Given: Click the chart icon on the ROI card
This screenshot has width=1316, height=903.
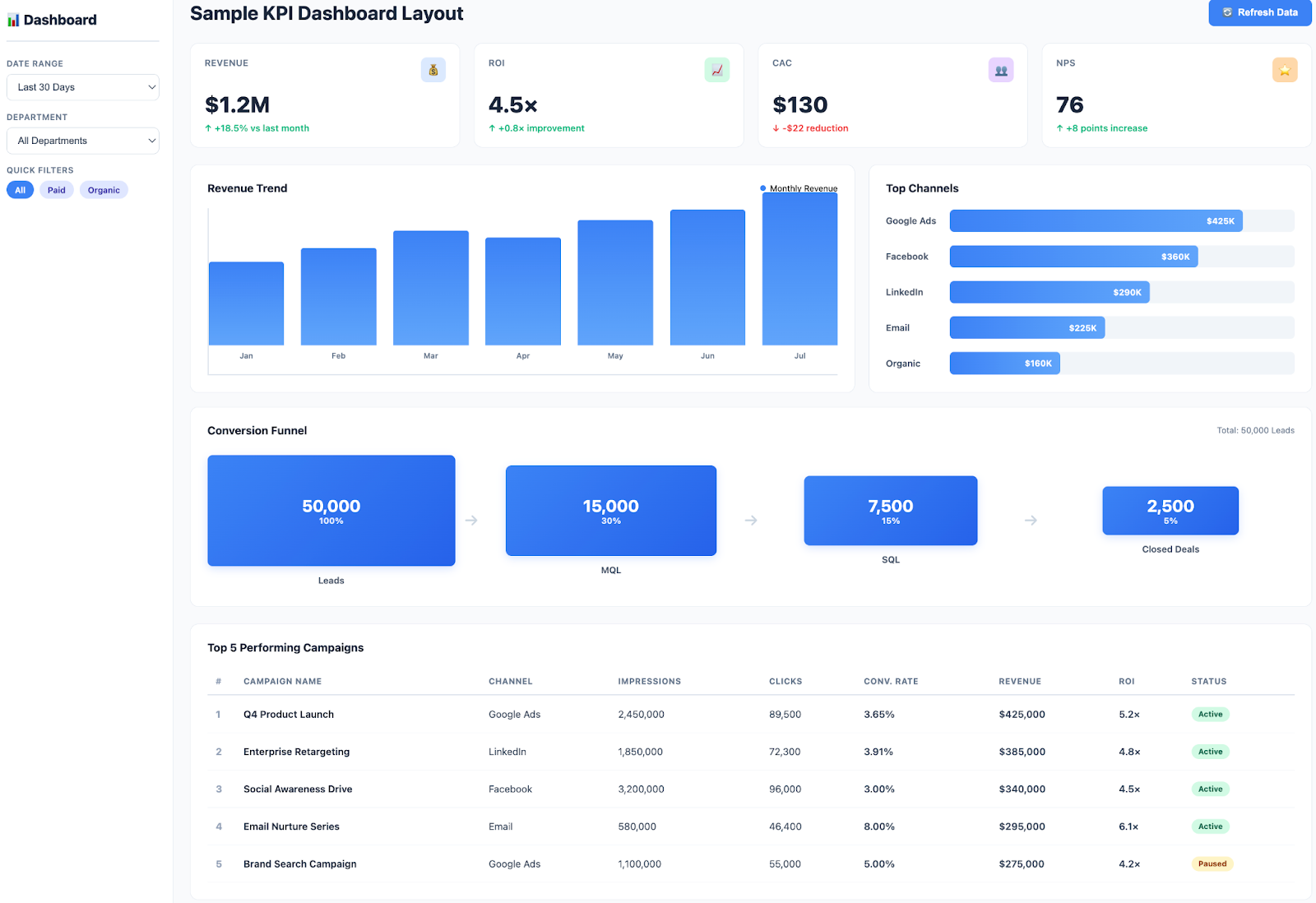Looking at the screenshot, I should [x=717, y=70].
